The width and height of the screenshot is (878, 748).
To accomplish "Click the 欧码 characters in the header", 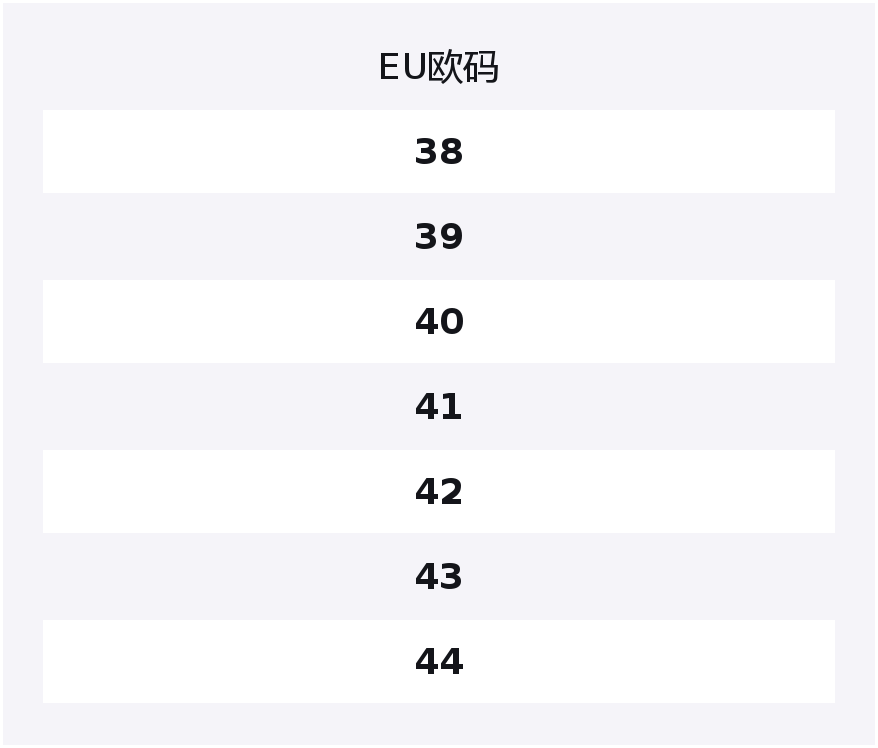I will click(x=463, y=67).
